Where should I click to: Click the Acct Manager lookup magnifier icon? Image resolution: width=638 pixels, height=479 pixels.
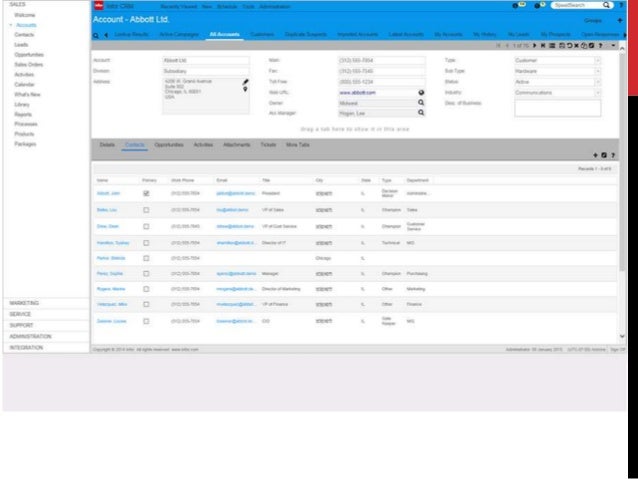coord(421,113)
